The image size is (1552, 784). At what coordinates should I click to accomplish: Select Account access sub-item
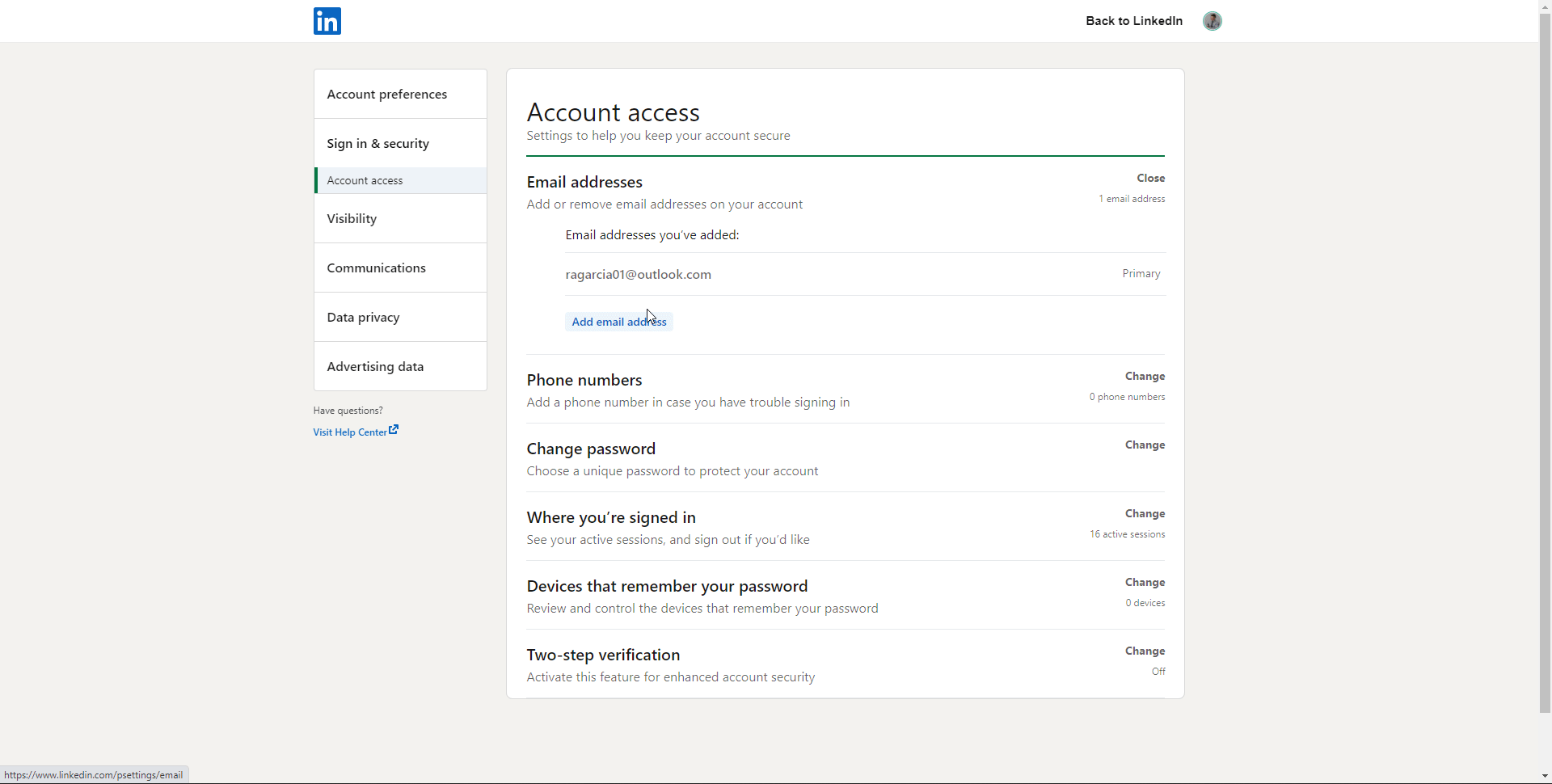365,180
